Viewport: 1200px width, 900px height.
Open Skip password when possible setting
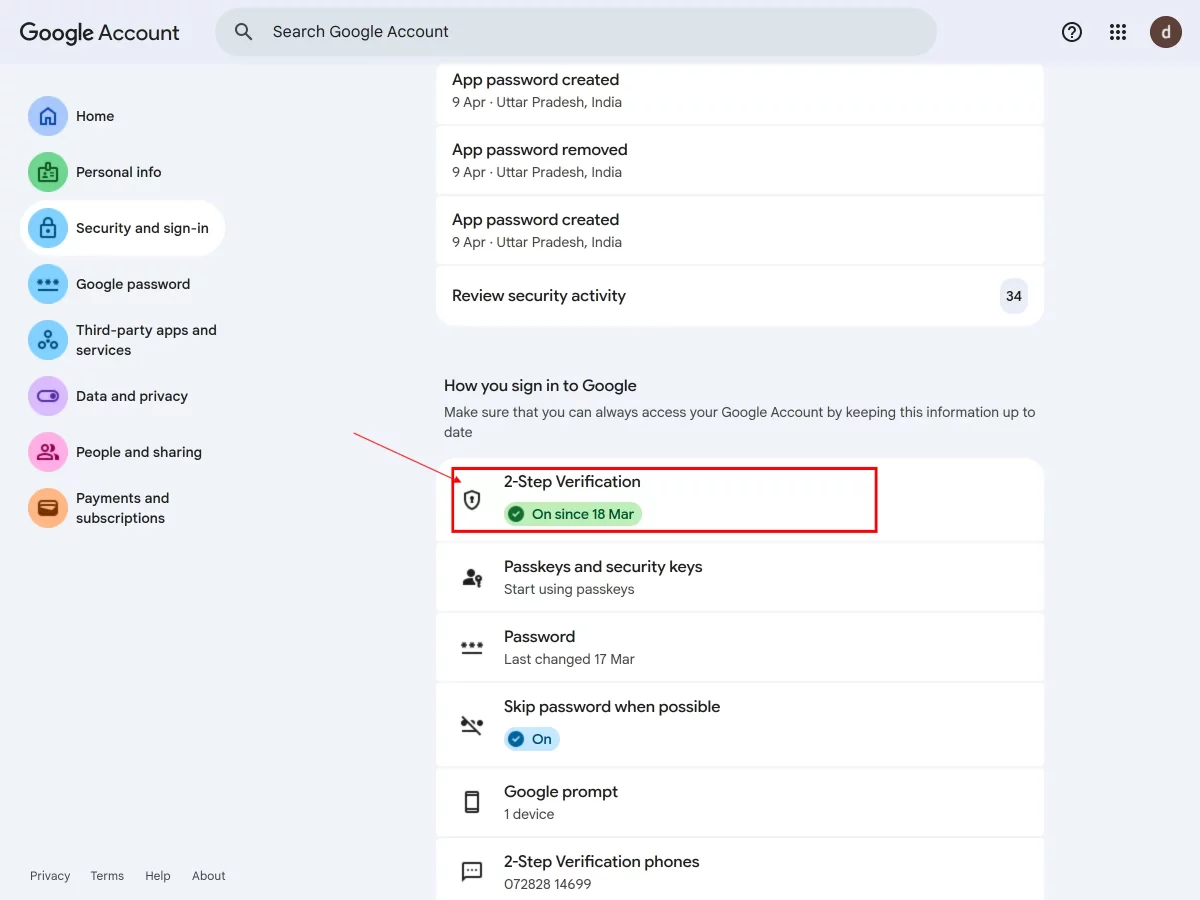pos(740,725)
